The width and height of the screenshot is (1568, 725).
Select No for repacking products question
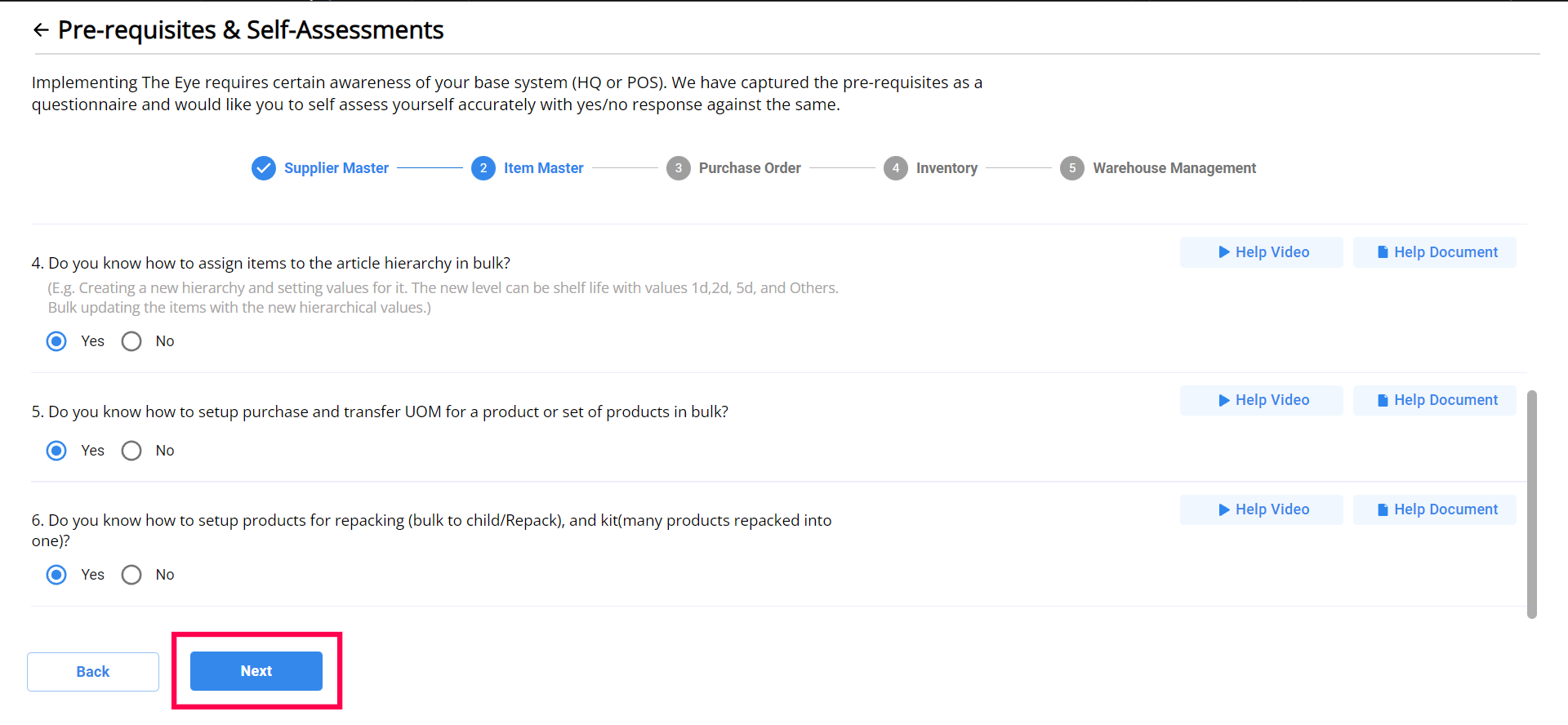click(x=131, y=575)
